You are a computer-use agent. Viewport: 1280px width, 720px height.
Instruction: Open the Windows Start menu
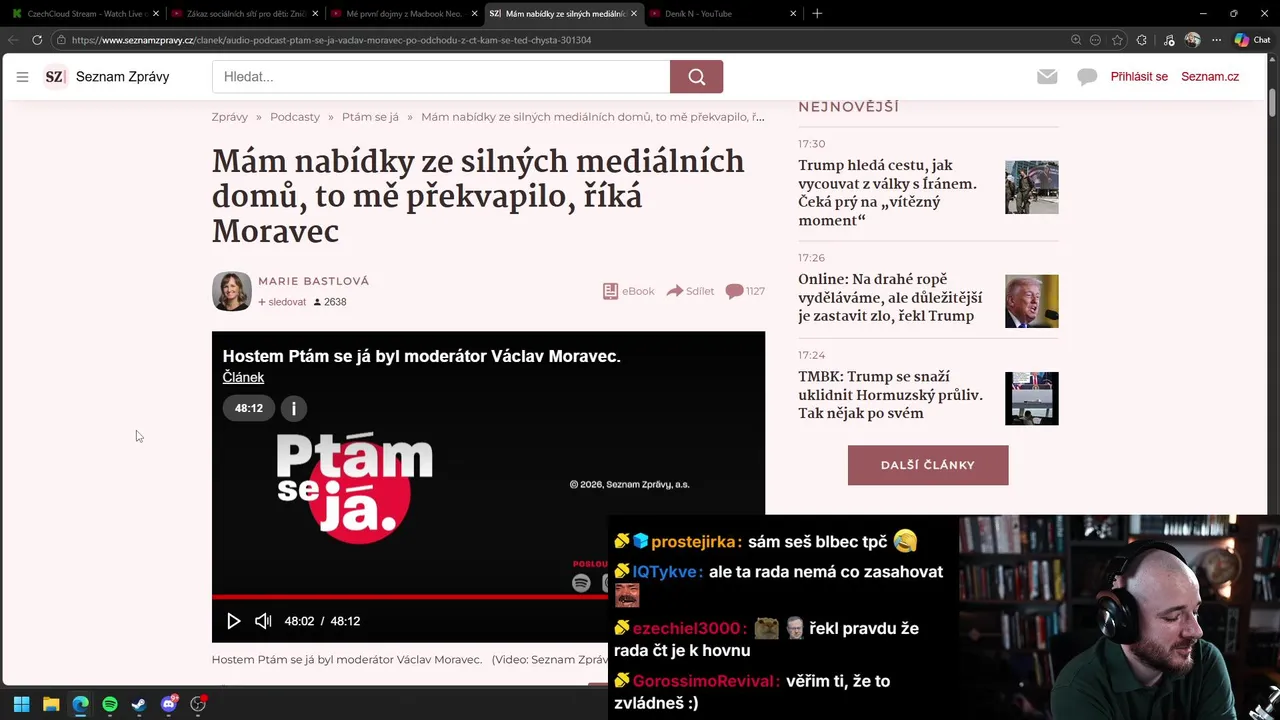click(21, 704)
